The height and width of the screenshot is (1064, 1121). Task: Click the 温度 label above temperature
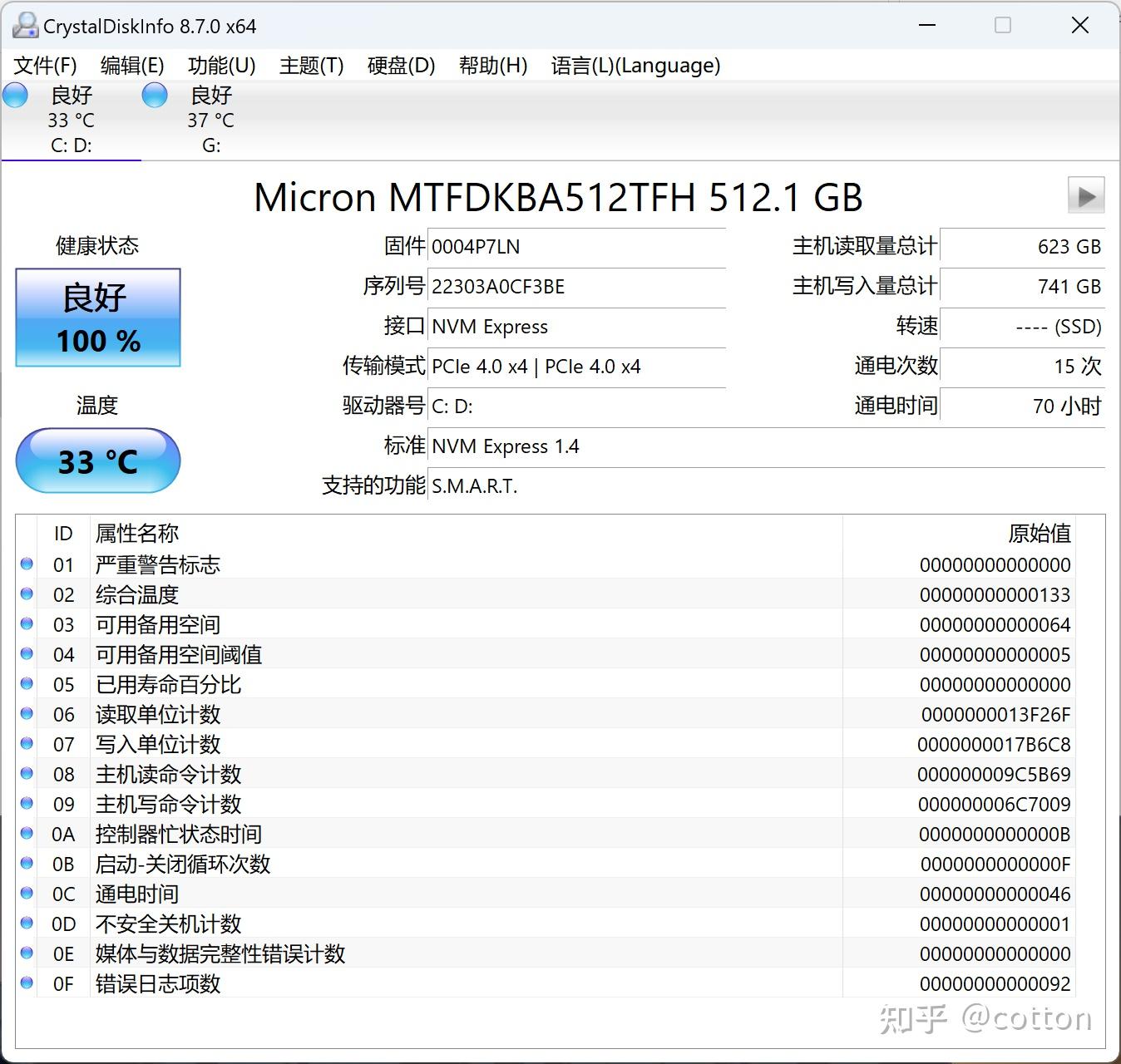(x=97, y=406)
